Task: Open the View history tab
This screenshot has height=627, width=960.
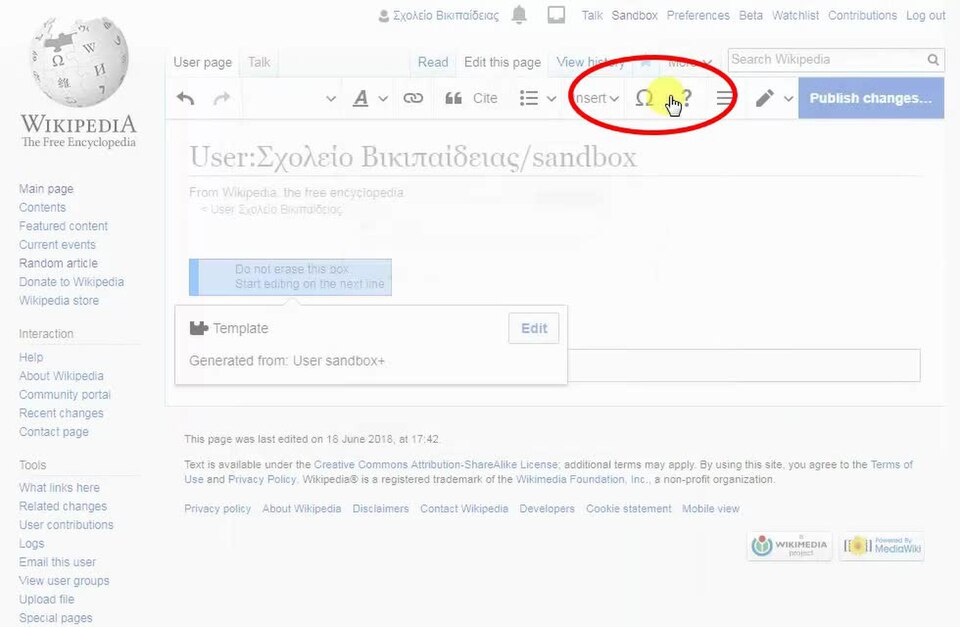Action: click(590, 62)
